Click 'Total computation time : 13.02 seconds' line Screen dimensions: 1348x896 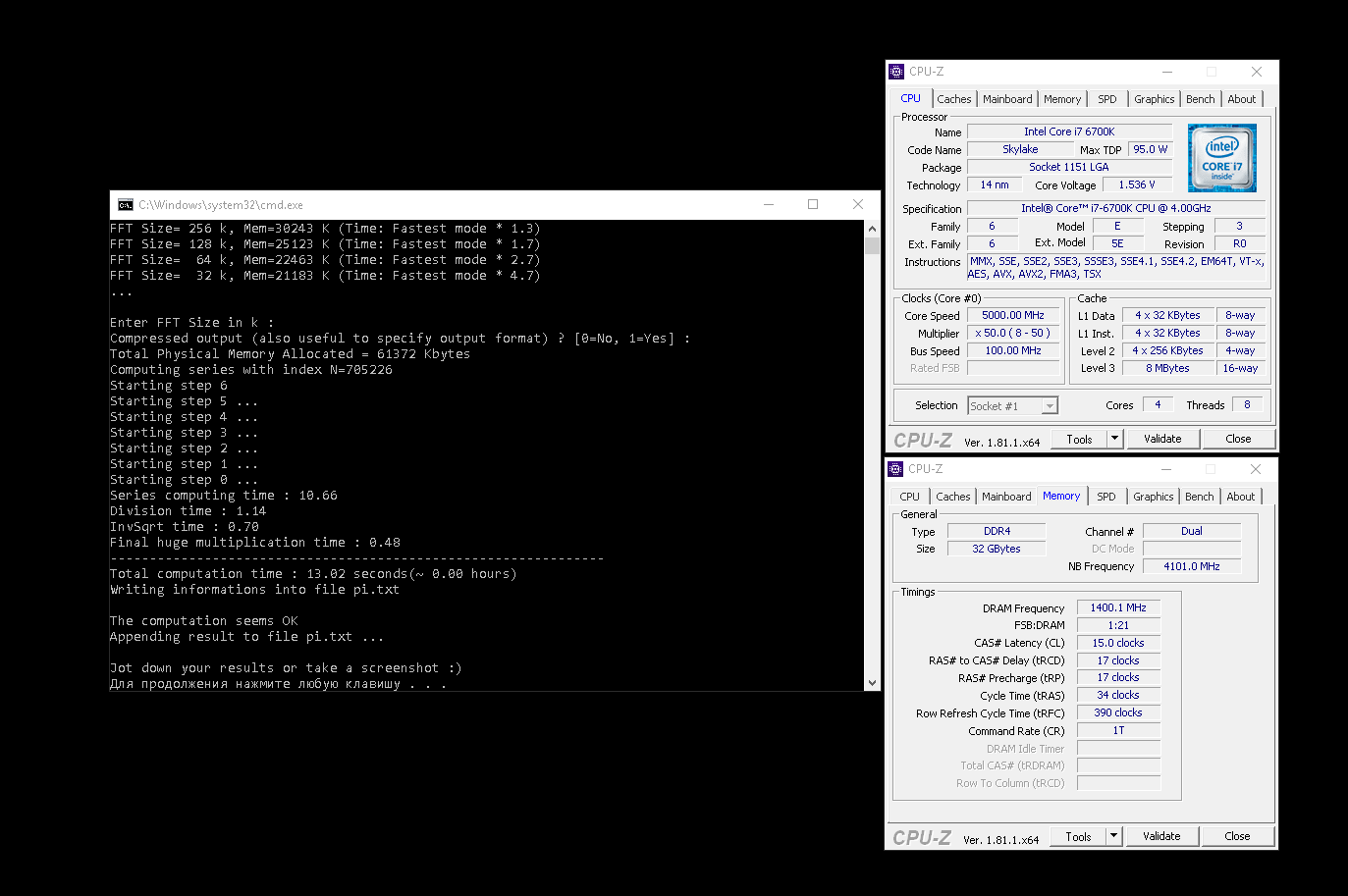313,574
